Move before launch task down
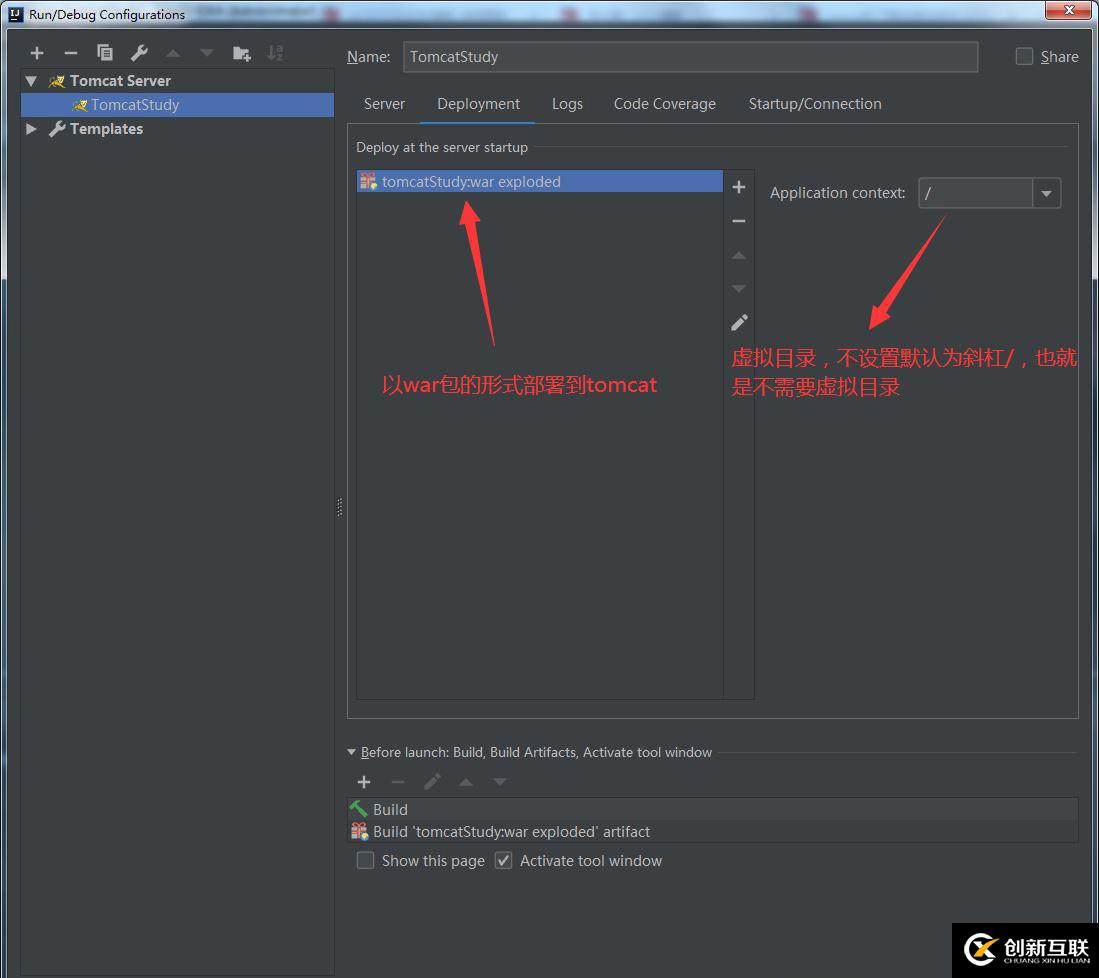The height and width of the screenshot is (978, 1099). coord(500,782)
